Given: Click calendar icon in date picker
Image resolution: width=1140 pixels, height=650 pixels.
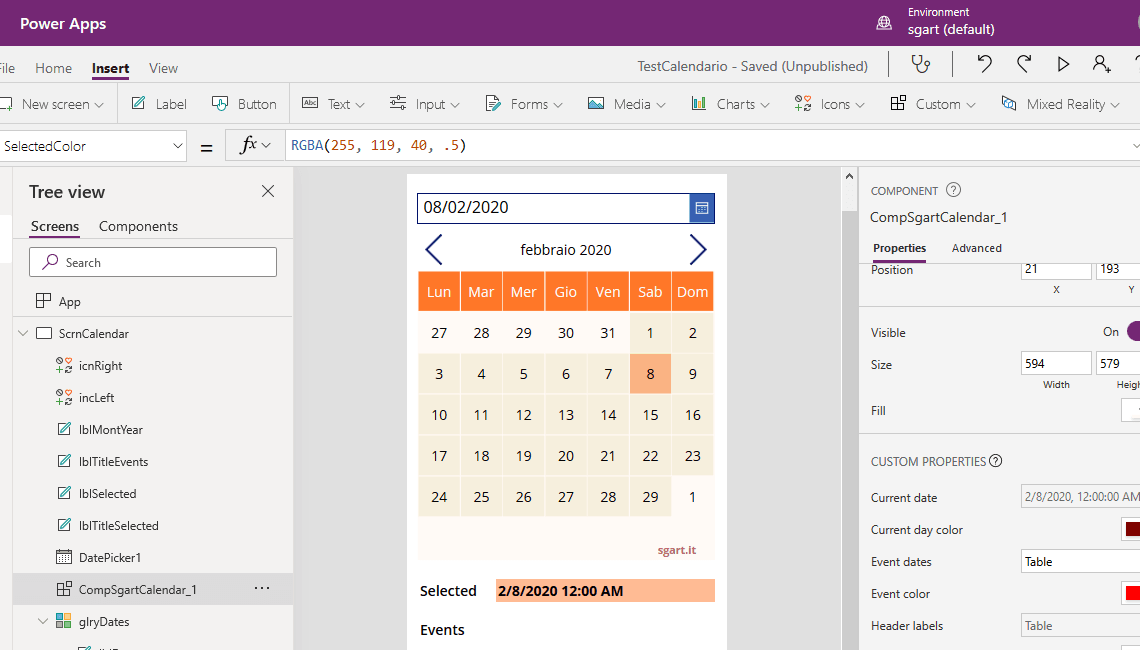Looking at the screenshot, I should click(702, 208).
